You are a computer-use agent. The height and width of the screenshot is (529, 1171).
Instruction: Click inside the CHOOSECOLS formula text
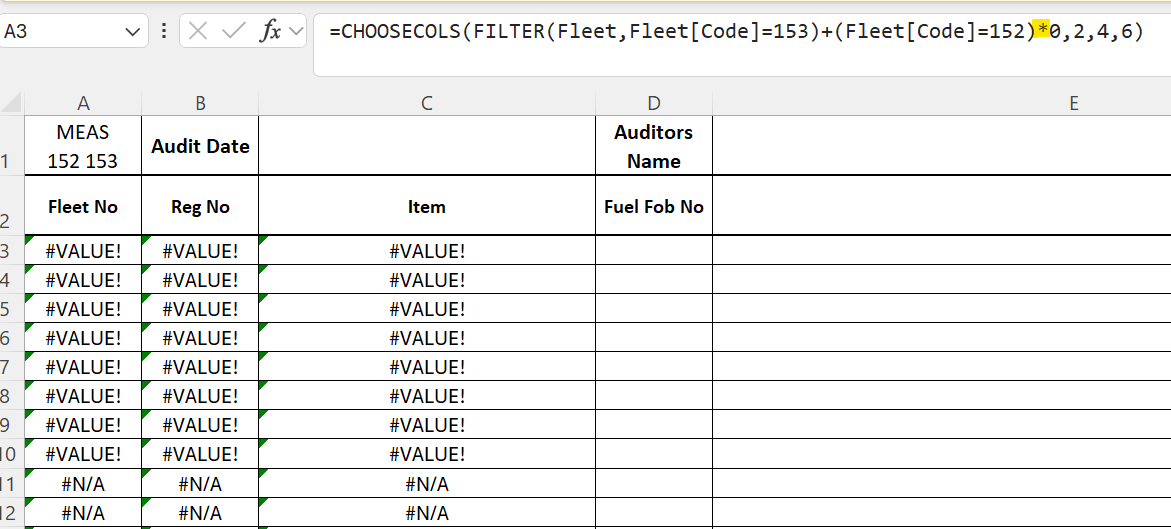click(736, 31)
